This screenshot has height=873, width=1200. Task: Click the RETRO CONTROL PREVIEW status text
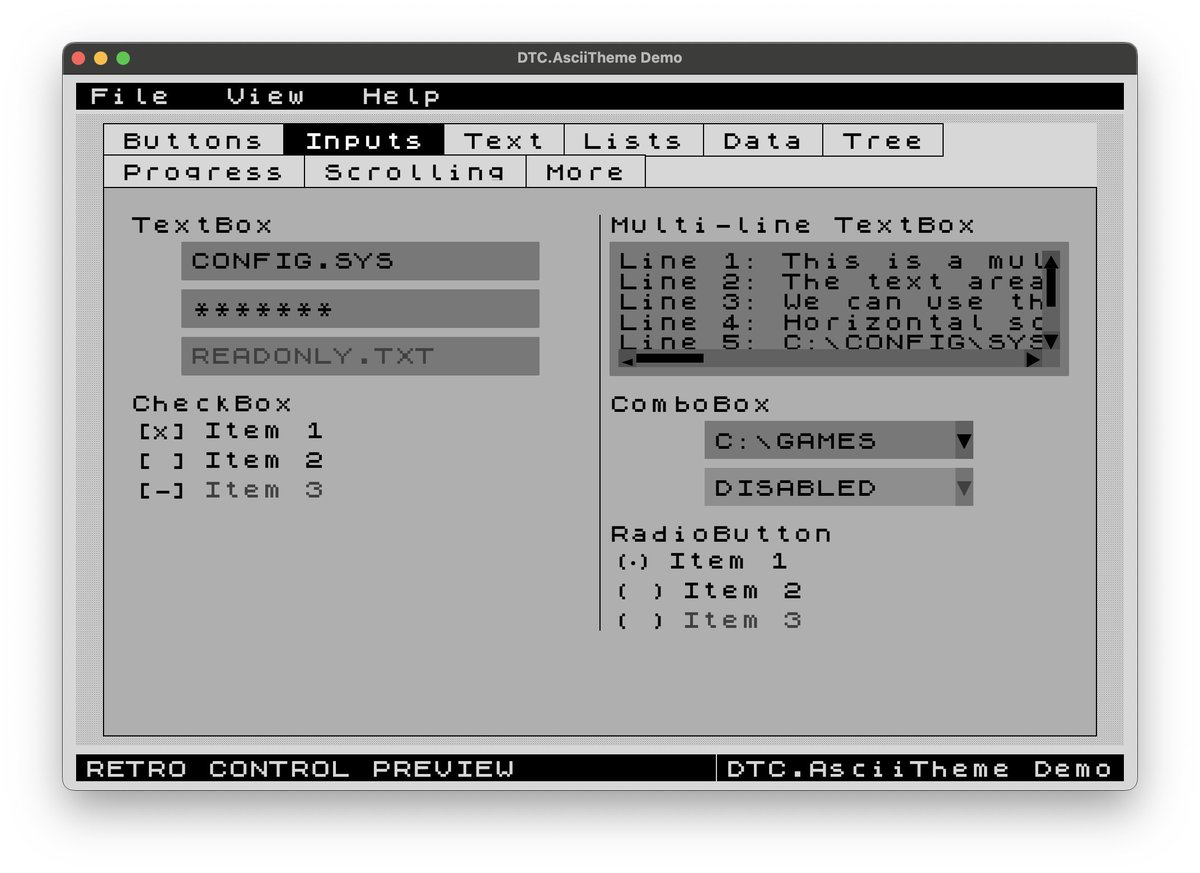tap(300, 769)
